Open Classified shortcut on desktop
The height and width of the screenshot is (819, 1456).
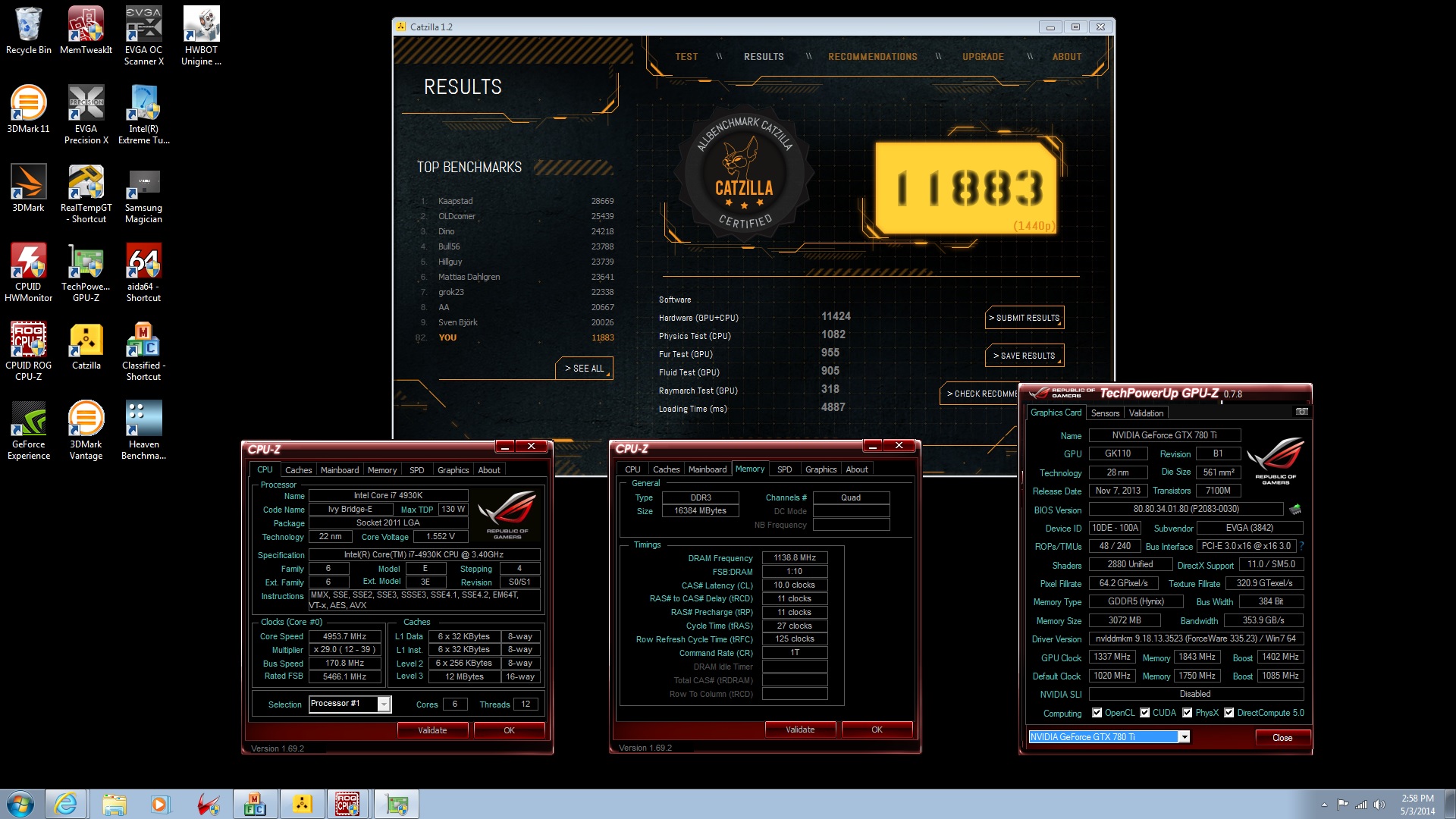coord(143,352)
